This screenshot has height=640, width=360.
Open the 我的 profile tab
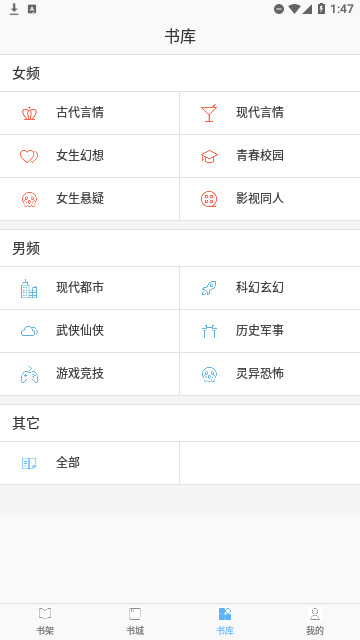315,622
